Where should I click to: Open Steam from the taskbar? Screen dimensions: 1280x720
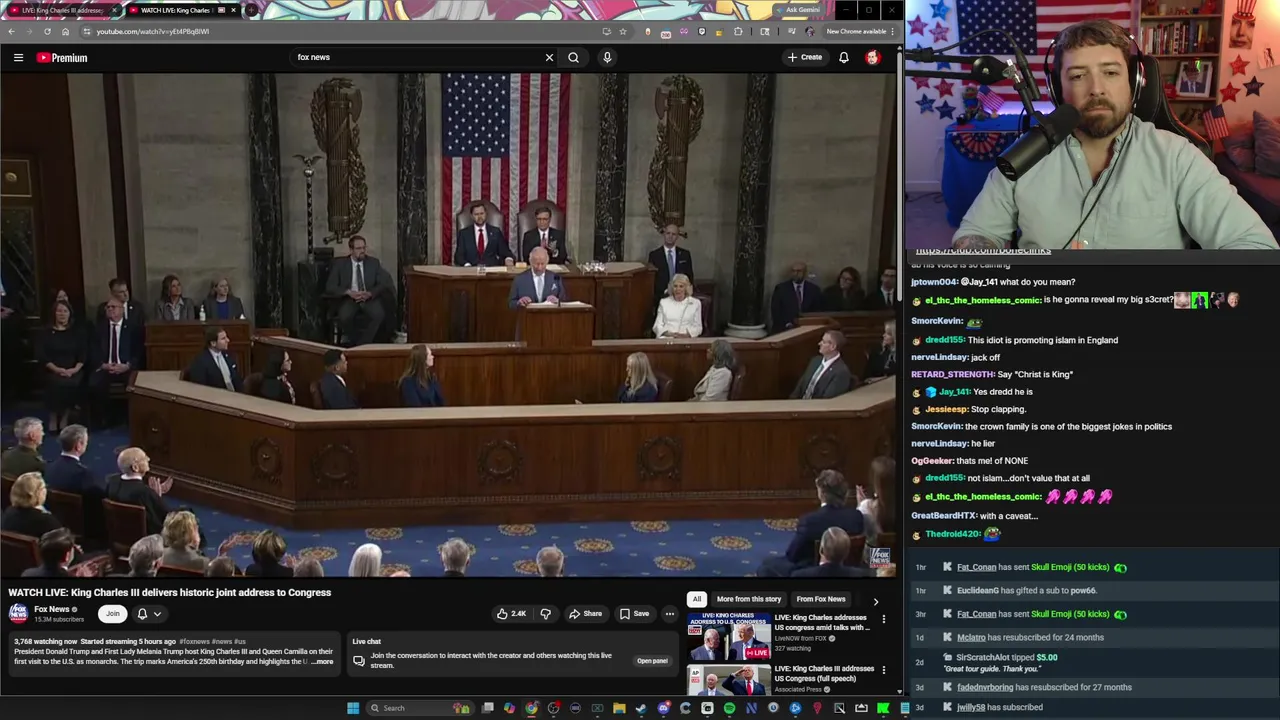pyautogui.click(x=641, y=708)
